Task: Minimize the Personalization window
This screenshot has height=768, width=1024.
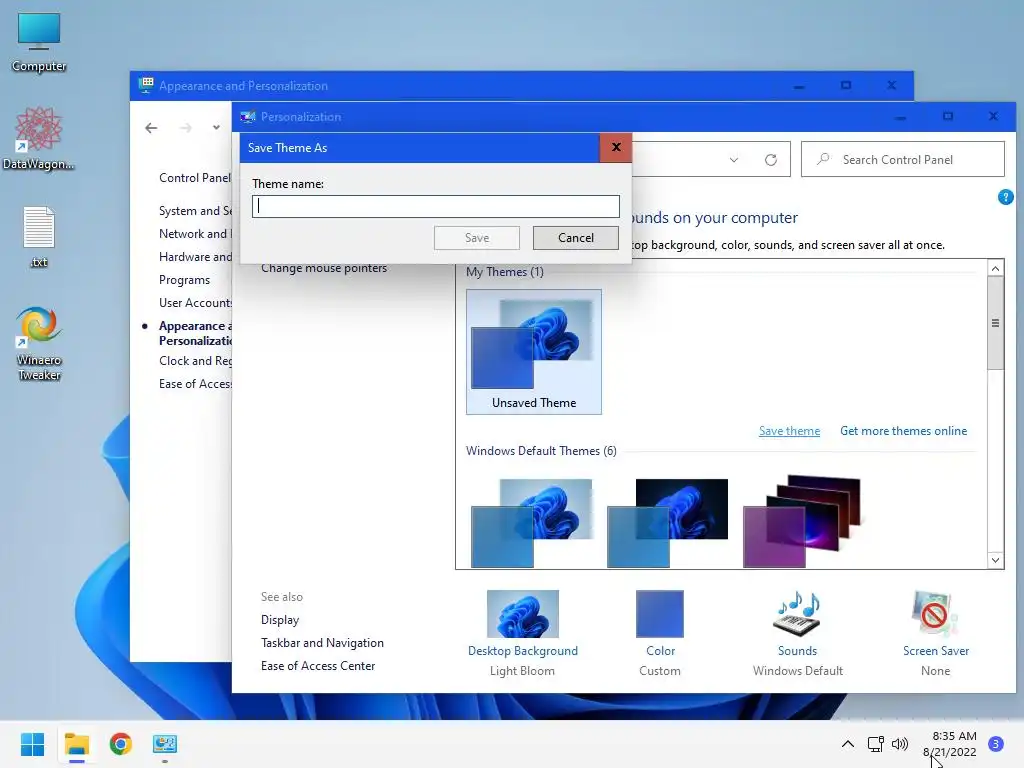Action: point(901,116)
